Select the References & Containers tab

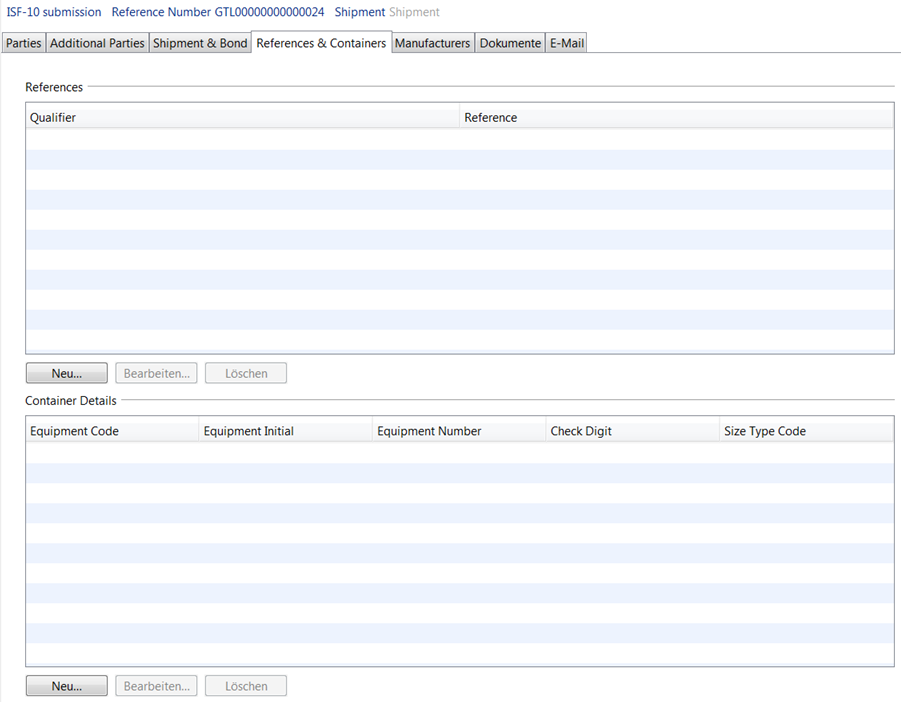tap(321, 43)
